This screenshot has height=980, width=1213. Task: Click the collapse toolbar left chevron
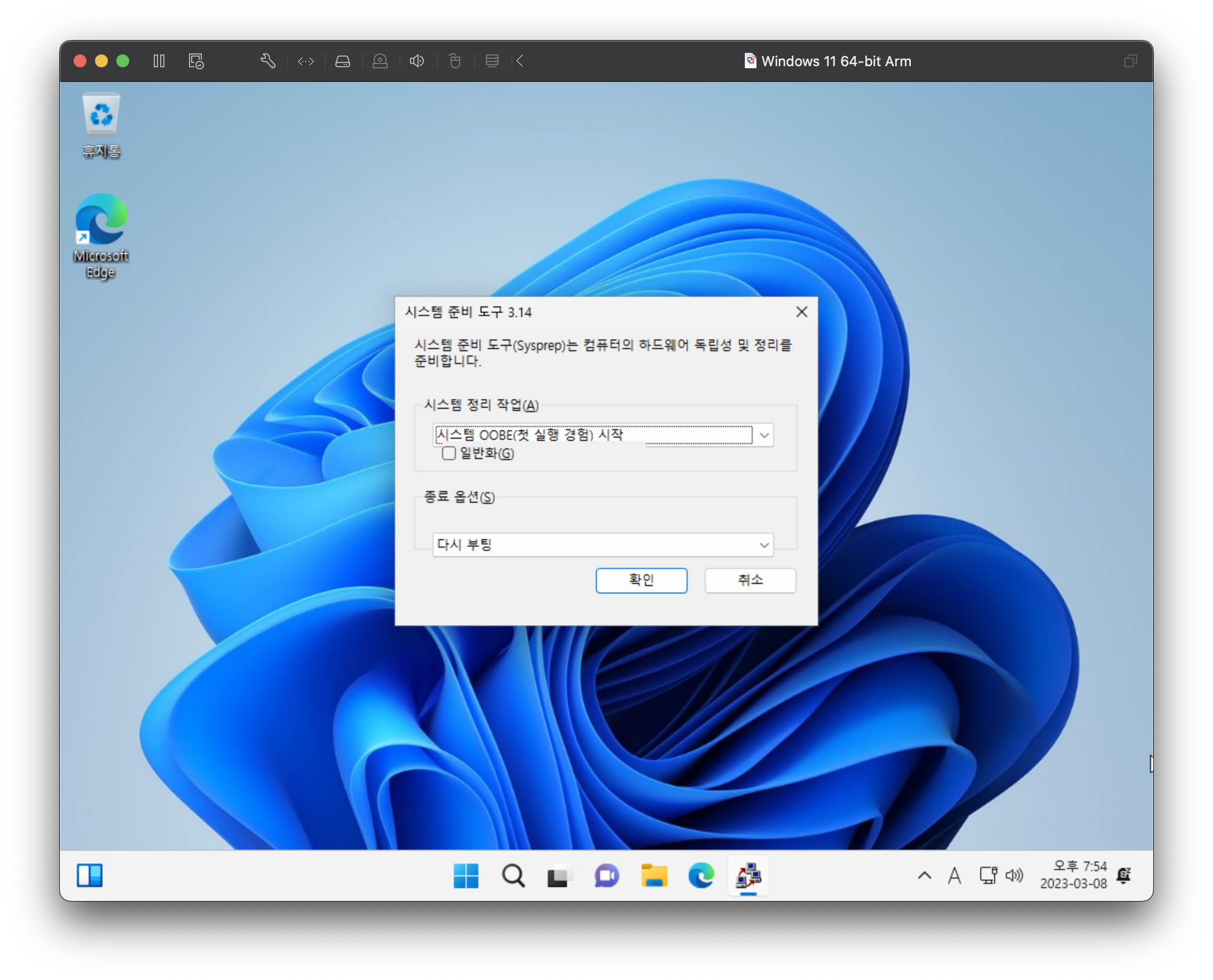520,61
